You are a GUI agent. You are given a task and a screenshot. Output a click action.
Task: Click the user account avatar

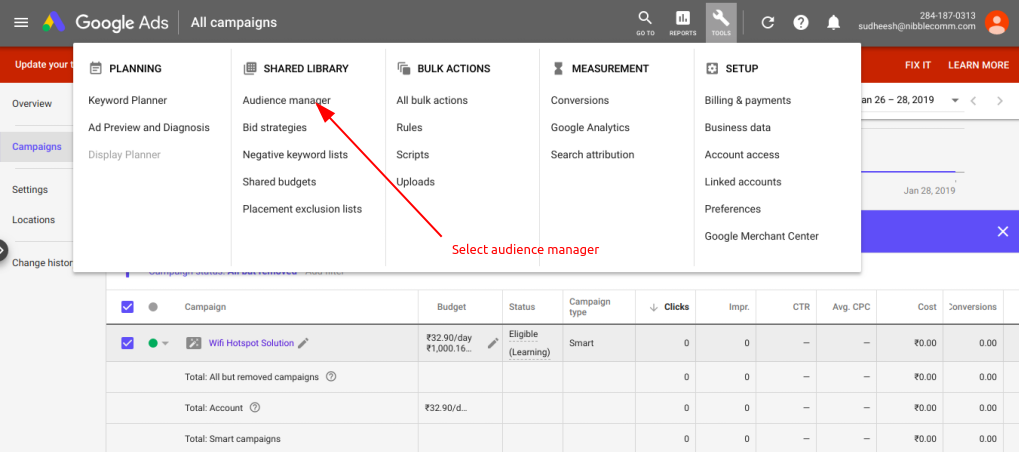click(996, 22)
